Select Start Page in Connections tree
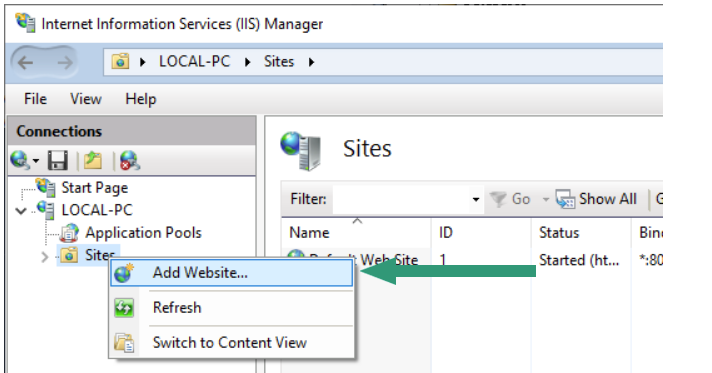712x373 pixels. click(x=94, y=188)
